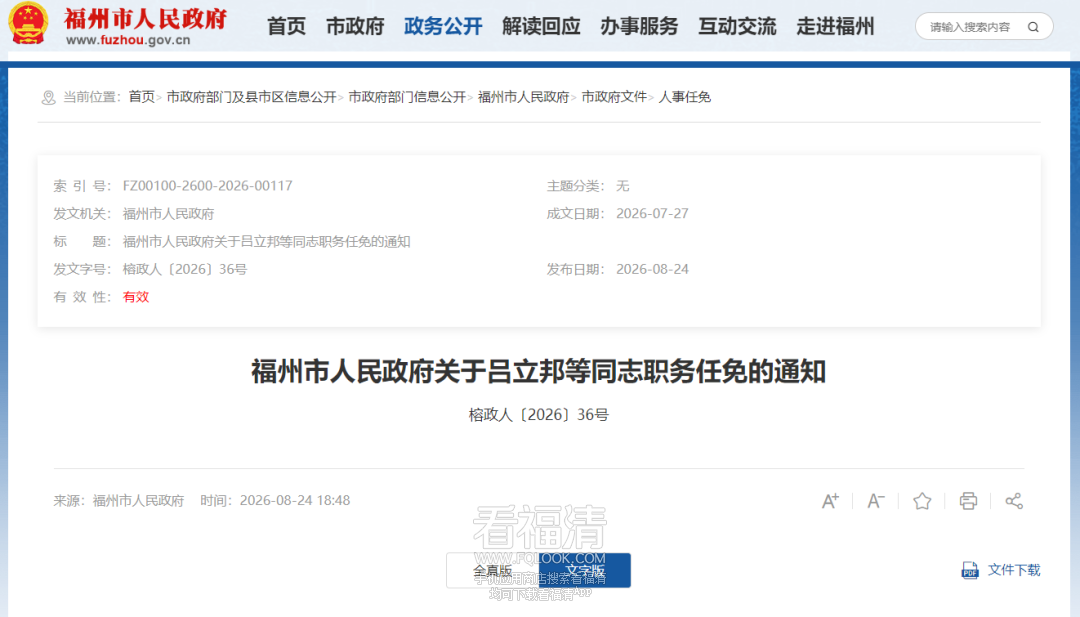Bookmark page with the star icon
Viewport: 1080px width, 617px height.
[922, 501]
